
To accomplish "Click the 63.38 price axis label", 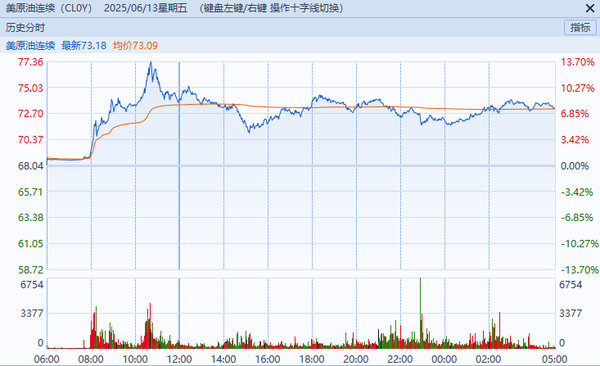I will coord(31,217).
